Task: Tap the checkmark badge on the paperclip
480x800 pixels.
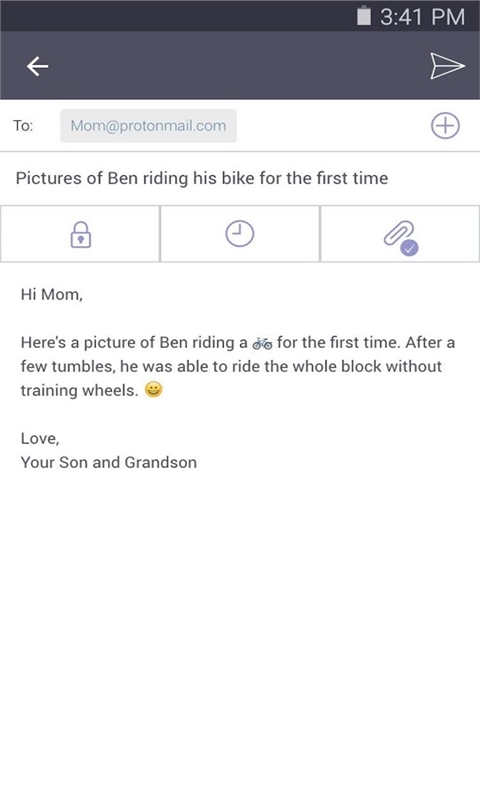Action: point(410,248)
